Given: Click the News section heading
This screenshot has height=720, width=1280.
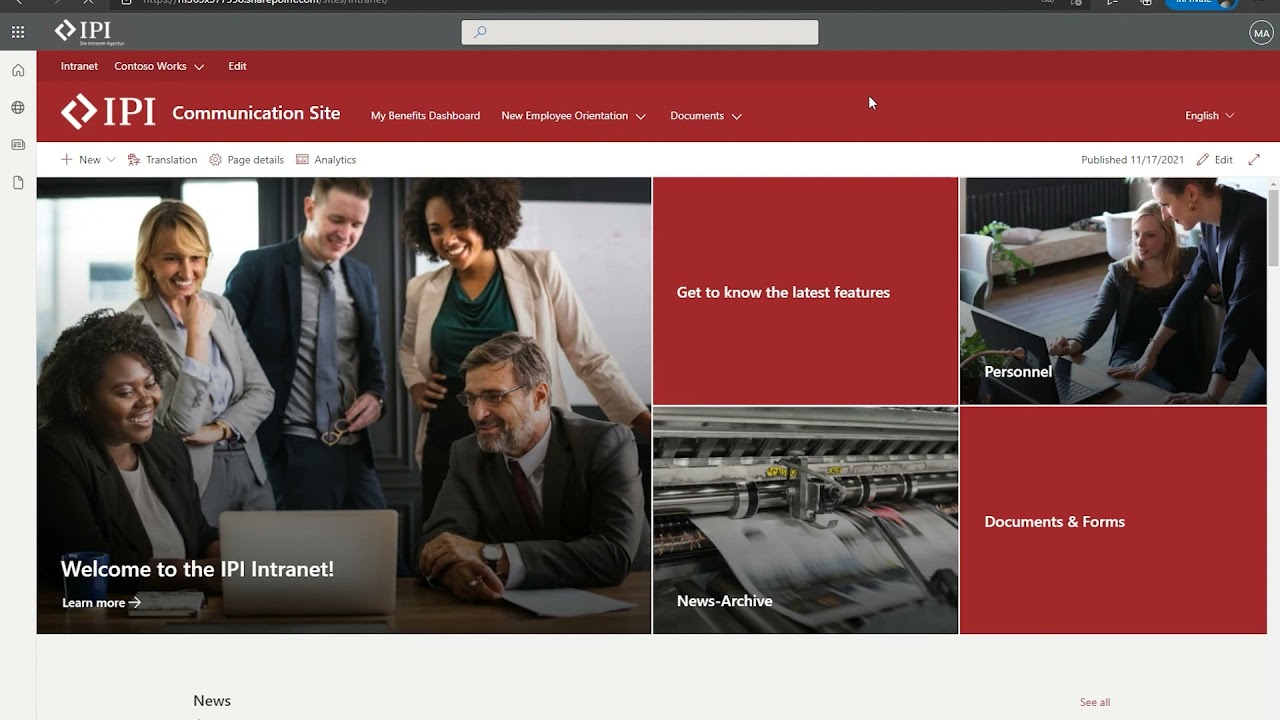Looking at the screenshot, I should click(212, 701).
